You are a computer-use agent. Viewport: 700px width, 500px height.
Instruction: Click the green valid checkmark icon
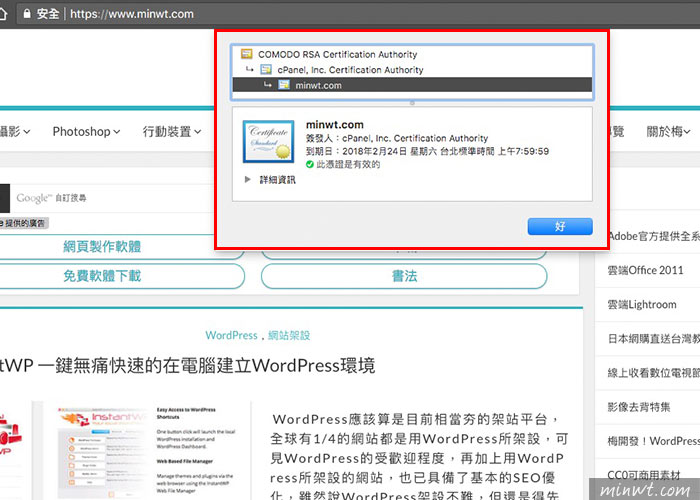310,164
